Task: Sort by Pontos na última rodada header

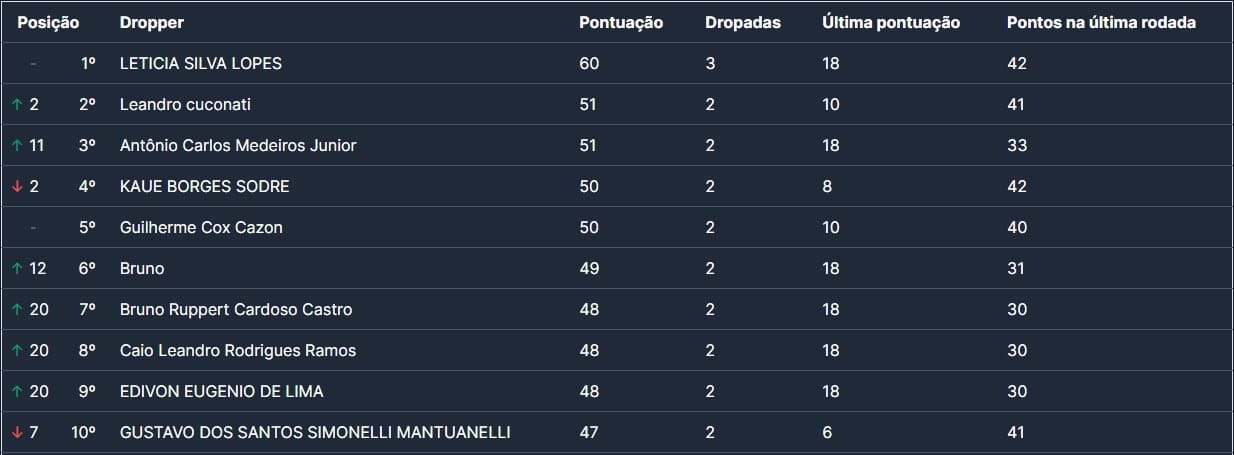Action: [1101, 23]
